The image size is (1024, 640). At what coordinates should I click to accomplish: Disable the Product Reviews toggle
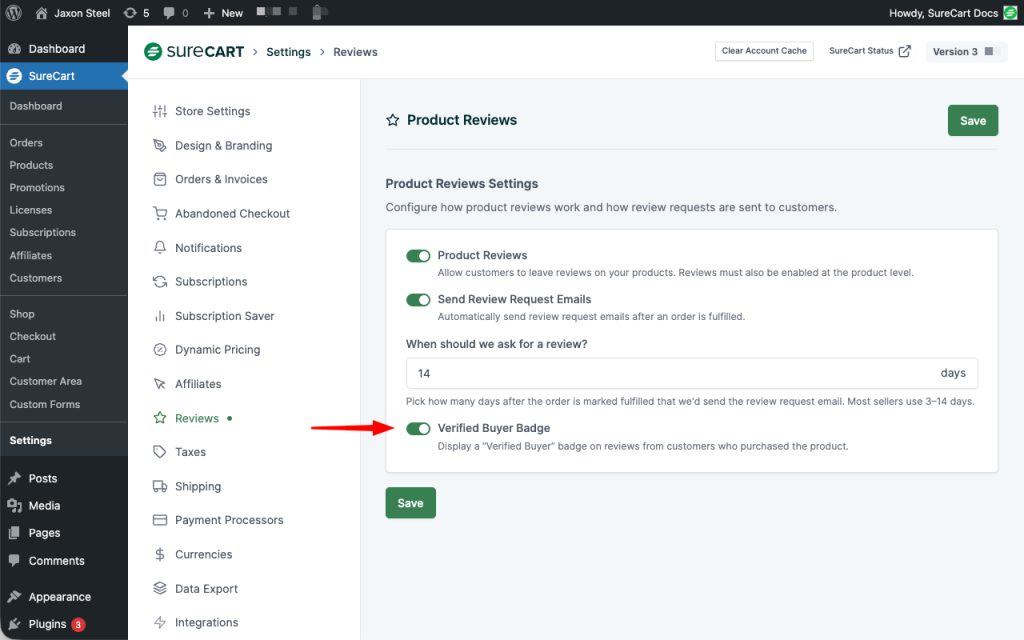click(418, 256)
